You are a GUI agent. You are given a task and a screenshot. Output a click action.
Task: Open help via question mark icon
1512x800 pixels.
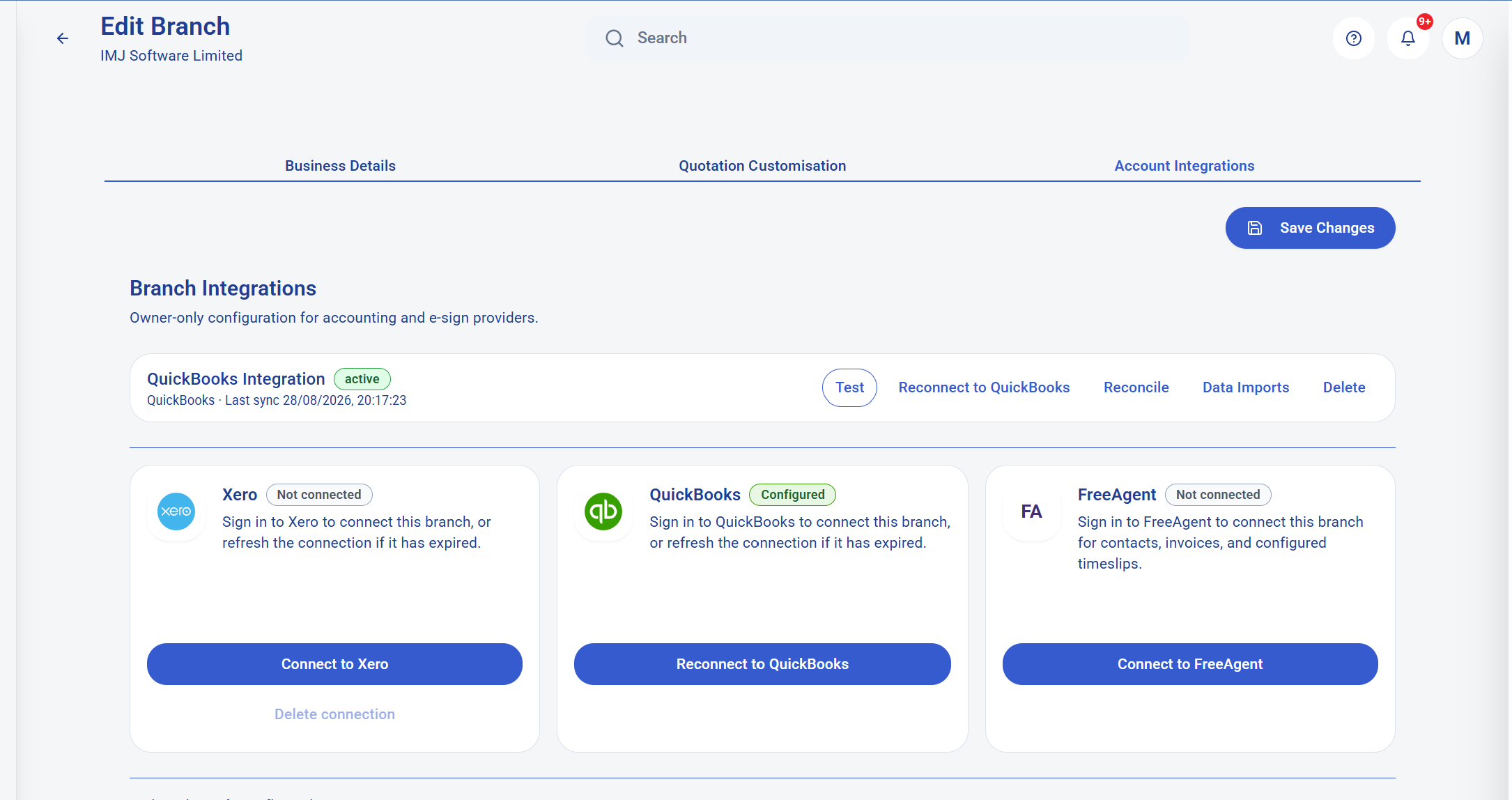pyautogui.click(x=1353, y=38)
